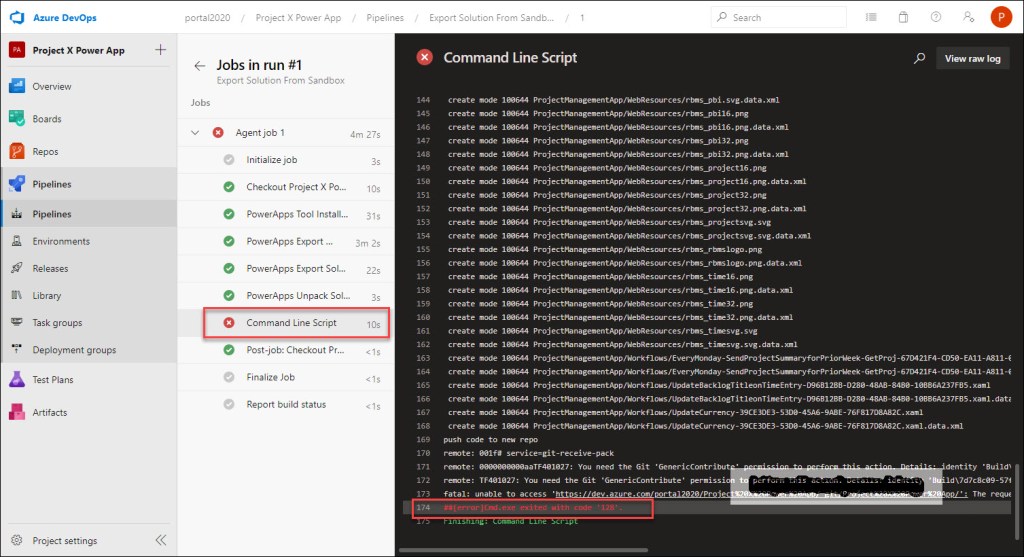Click the View raw log button
Screen dimensions: 1024x557
tap(972, 59)
